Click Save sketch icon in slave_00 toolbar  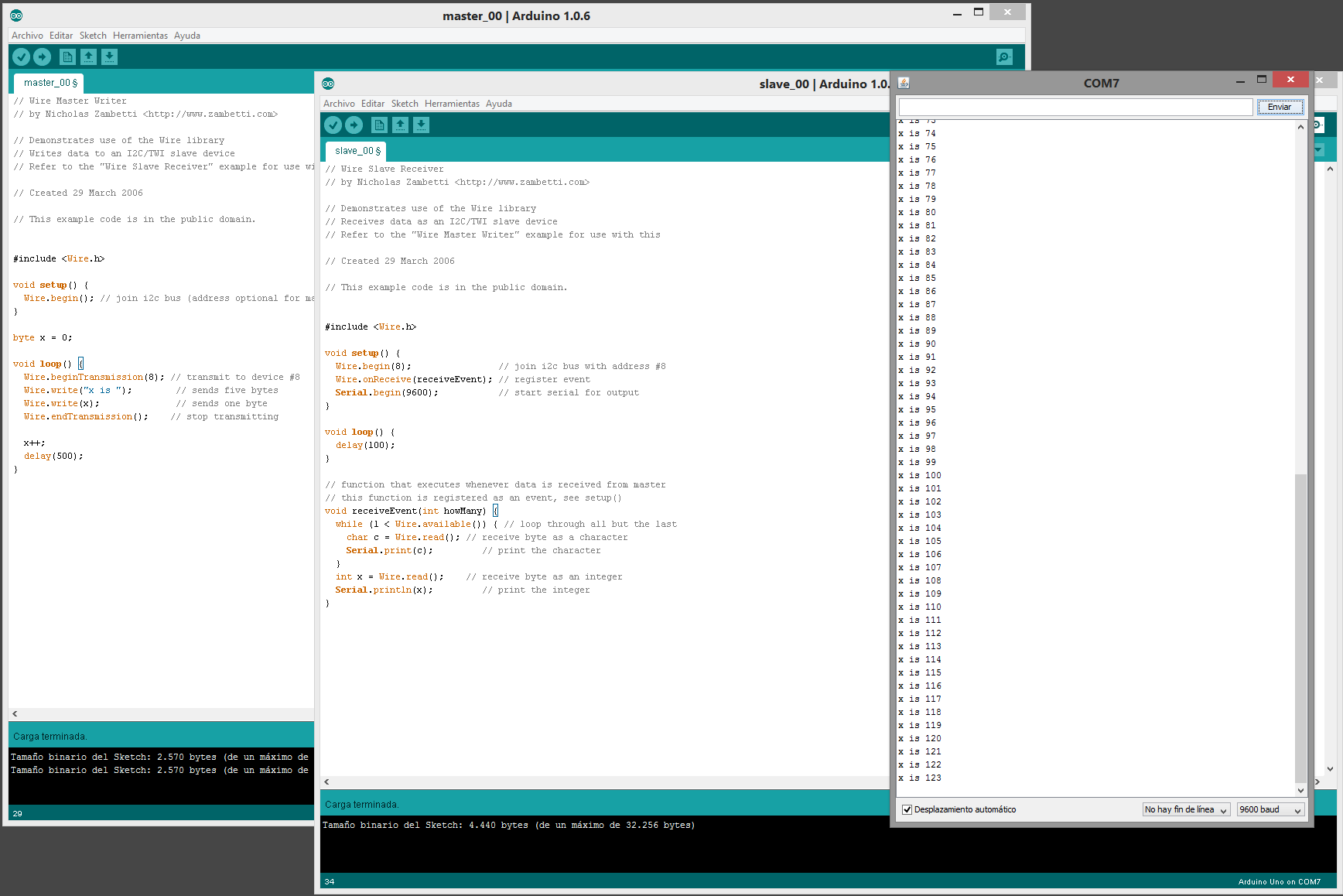(422, 125)
